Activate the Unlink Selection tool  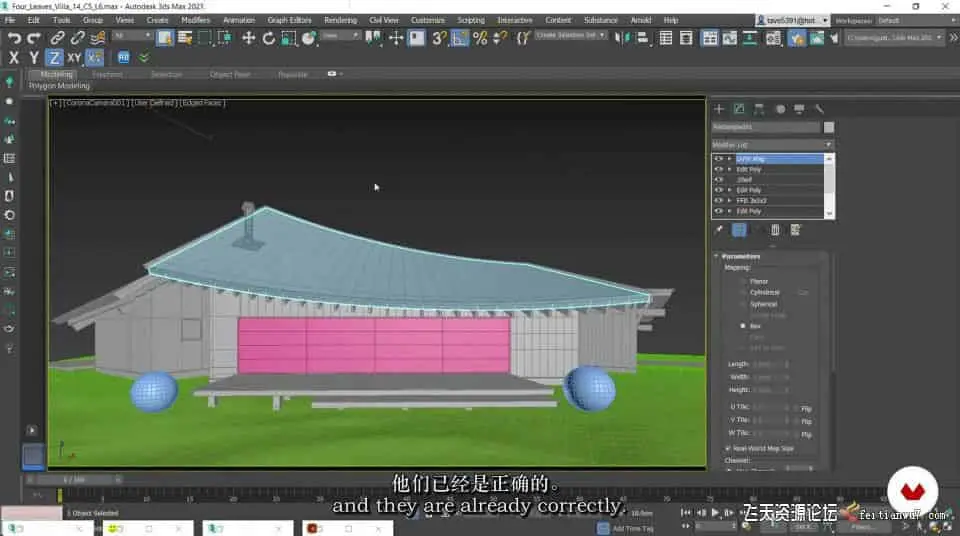[77, 38]
